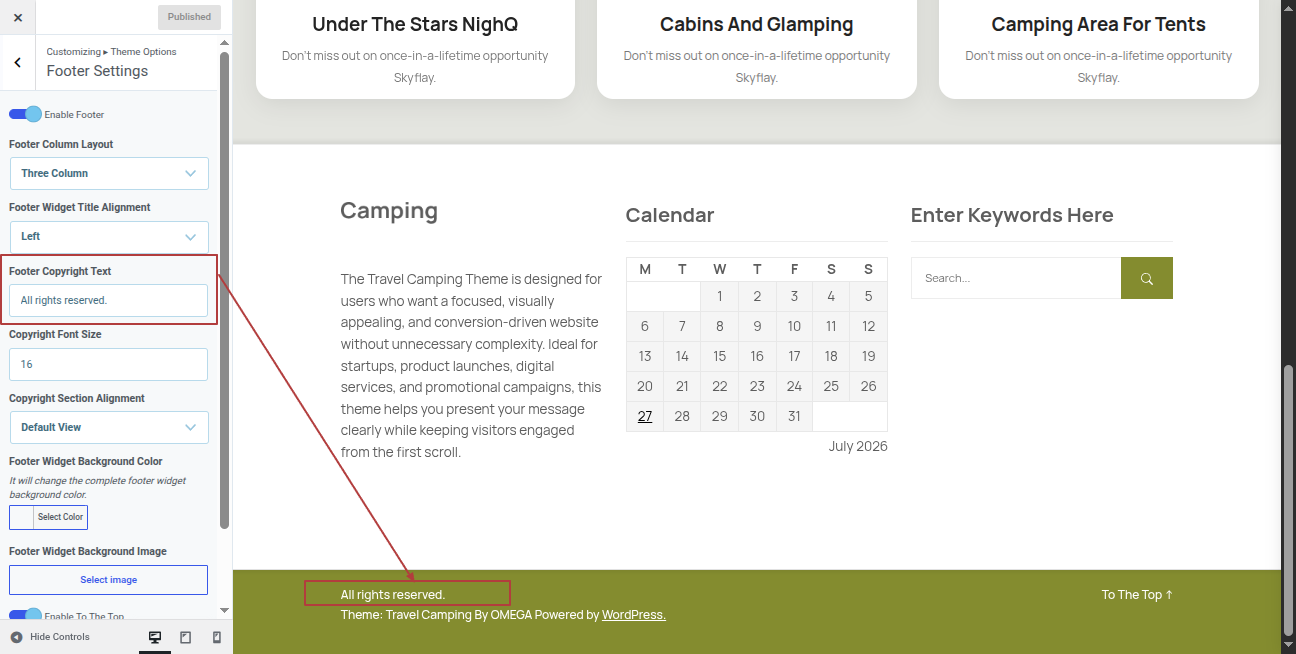Viewport: 1296px width, 654px height.
Task: Expand the Footer Widget Title Alignment dropdown
Action: [x=109, y=237]
